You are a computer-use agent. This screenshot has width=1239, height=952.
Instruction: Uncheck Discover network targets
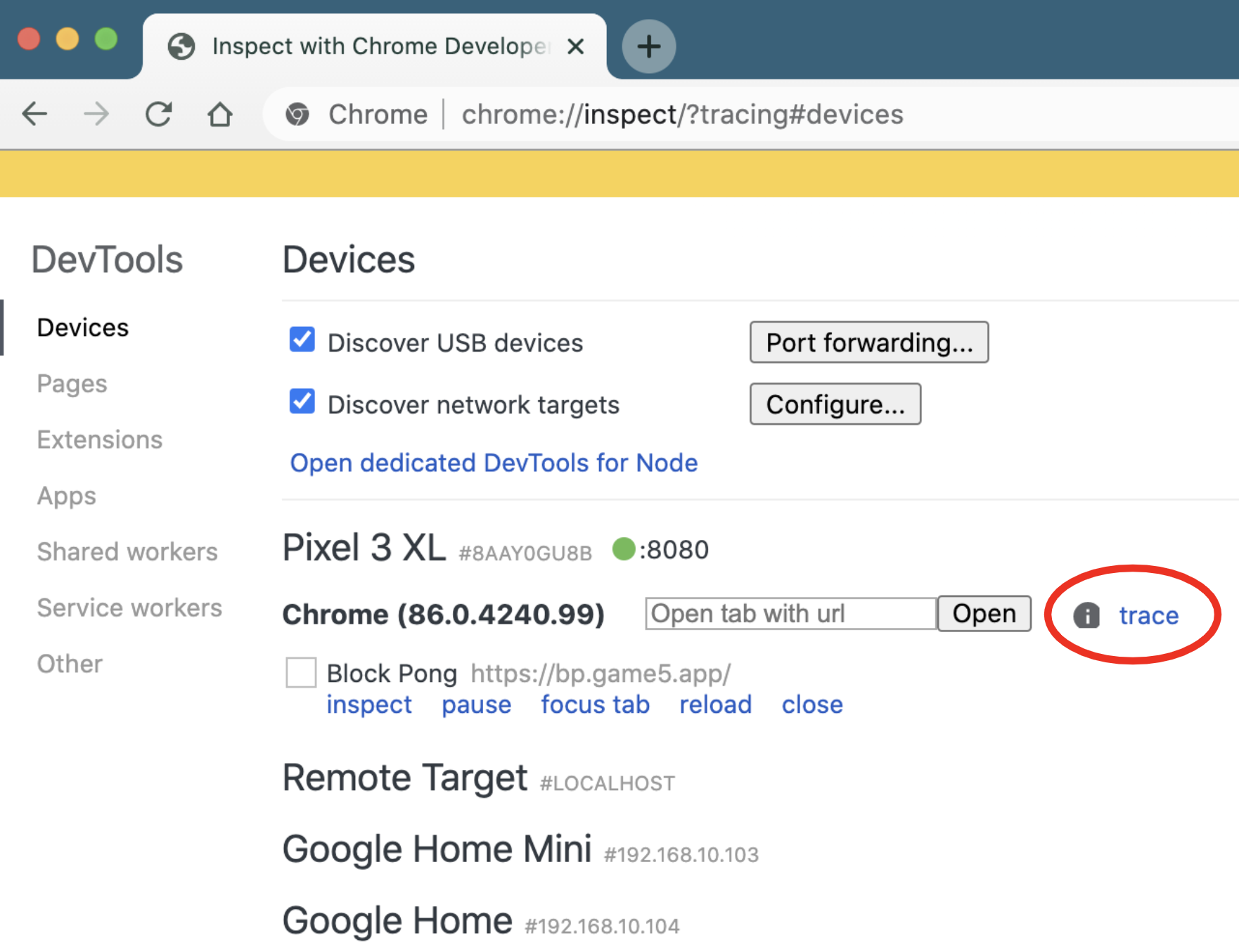click(x=302, y=401)
